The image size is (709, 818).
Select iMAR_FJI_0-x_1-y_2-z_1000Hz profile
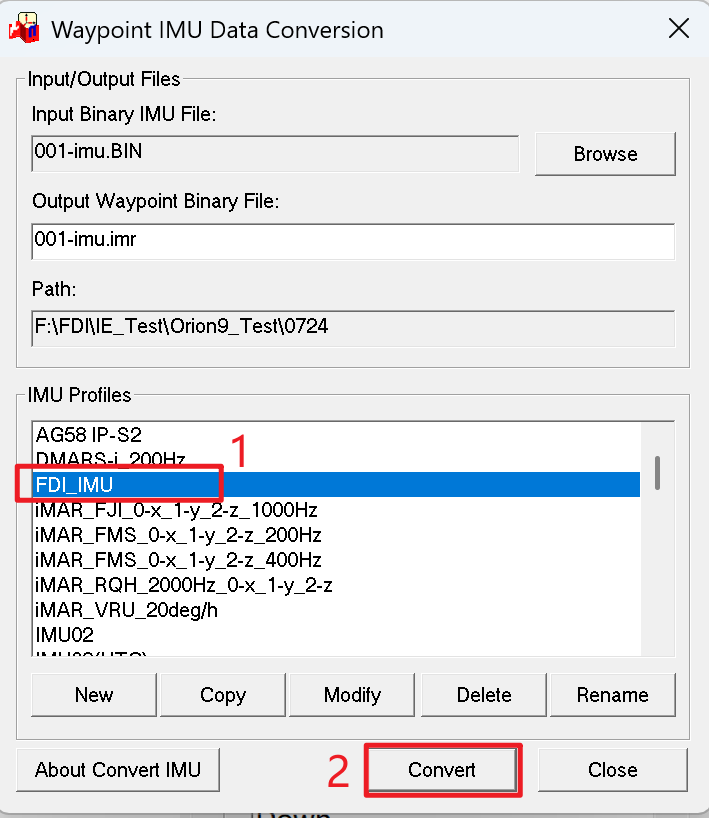point(337,510)
